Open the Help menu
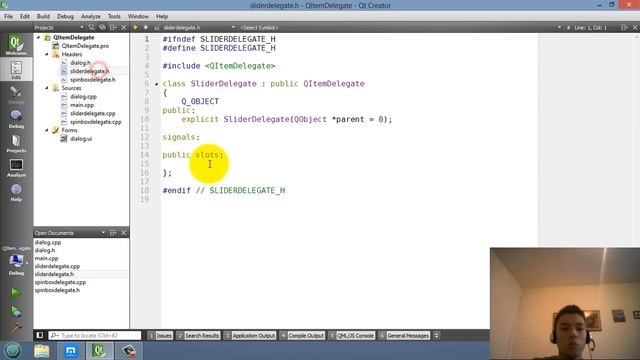This screenshot has width=640, height=360. (x=162, y=16)
